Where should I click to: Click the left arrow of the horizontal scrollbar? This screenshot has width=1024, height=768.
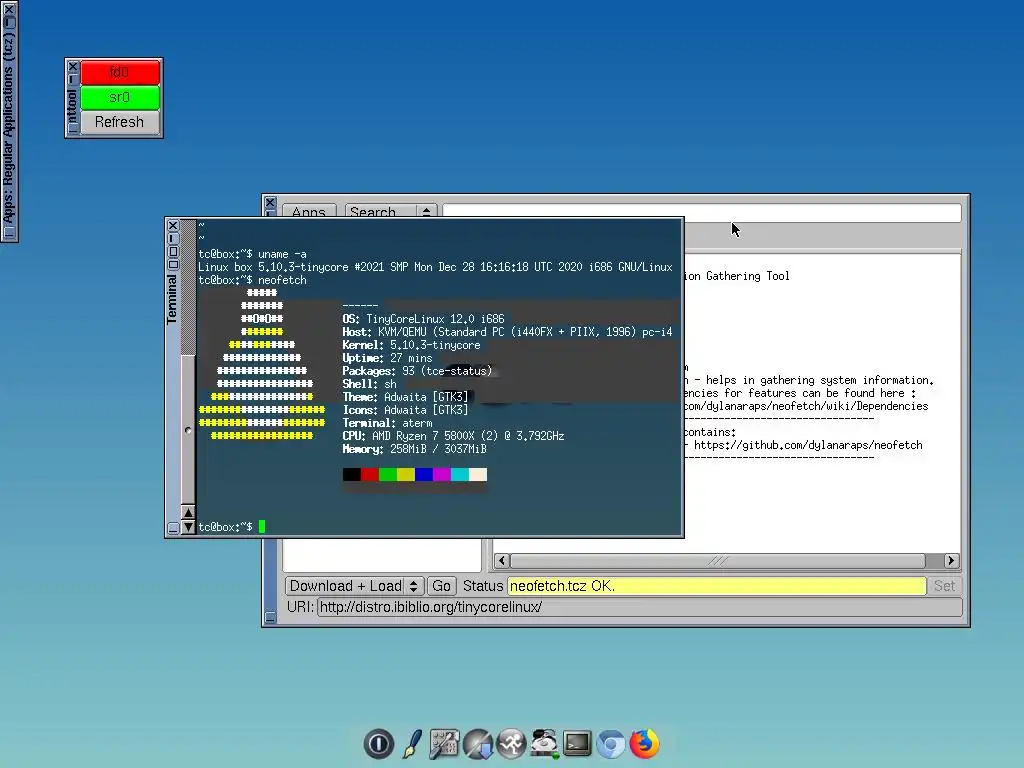[502, 561]
